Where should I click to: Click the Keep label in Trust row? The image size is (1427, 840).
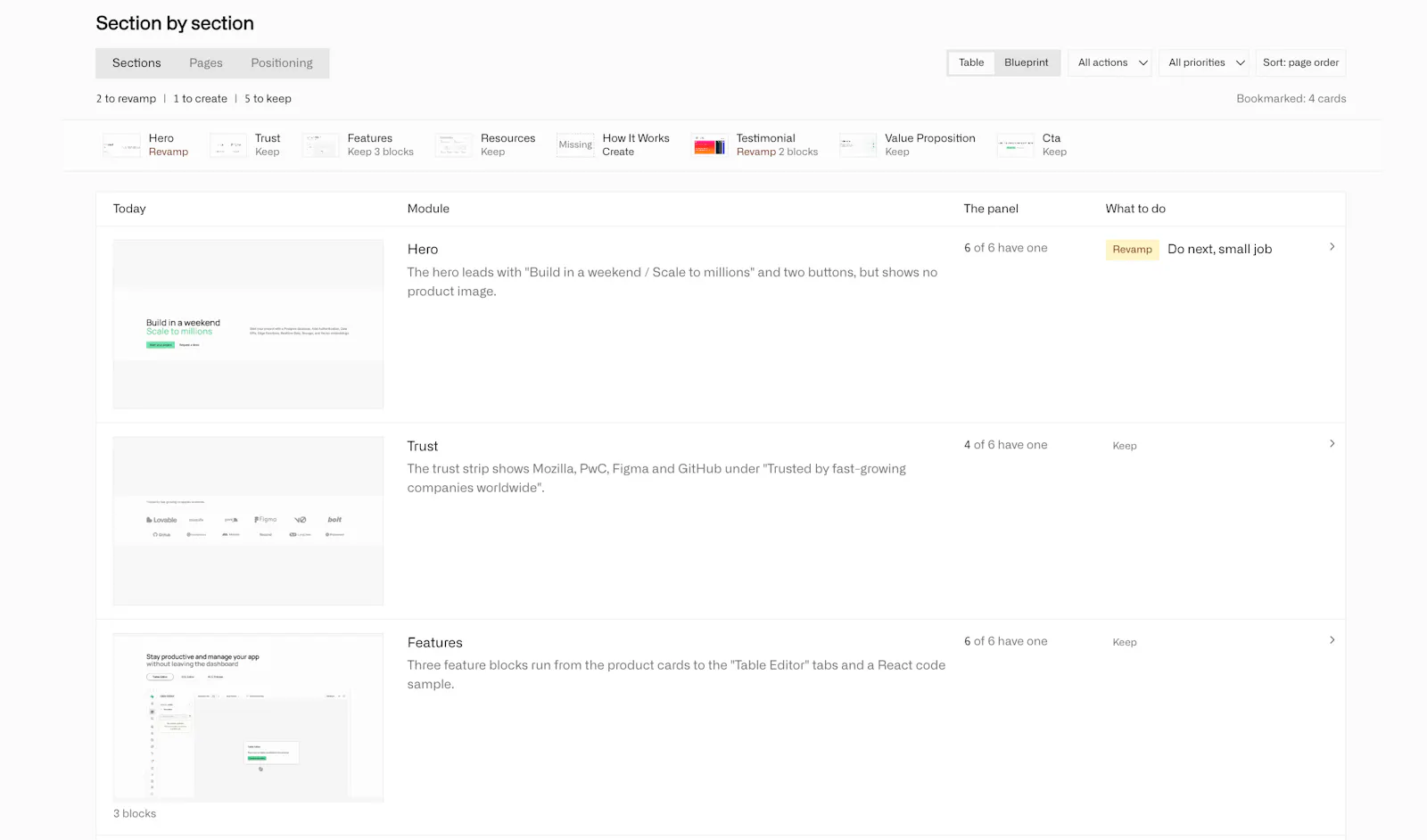pyautogui.click(x=1125, y=446)
